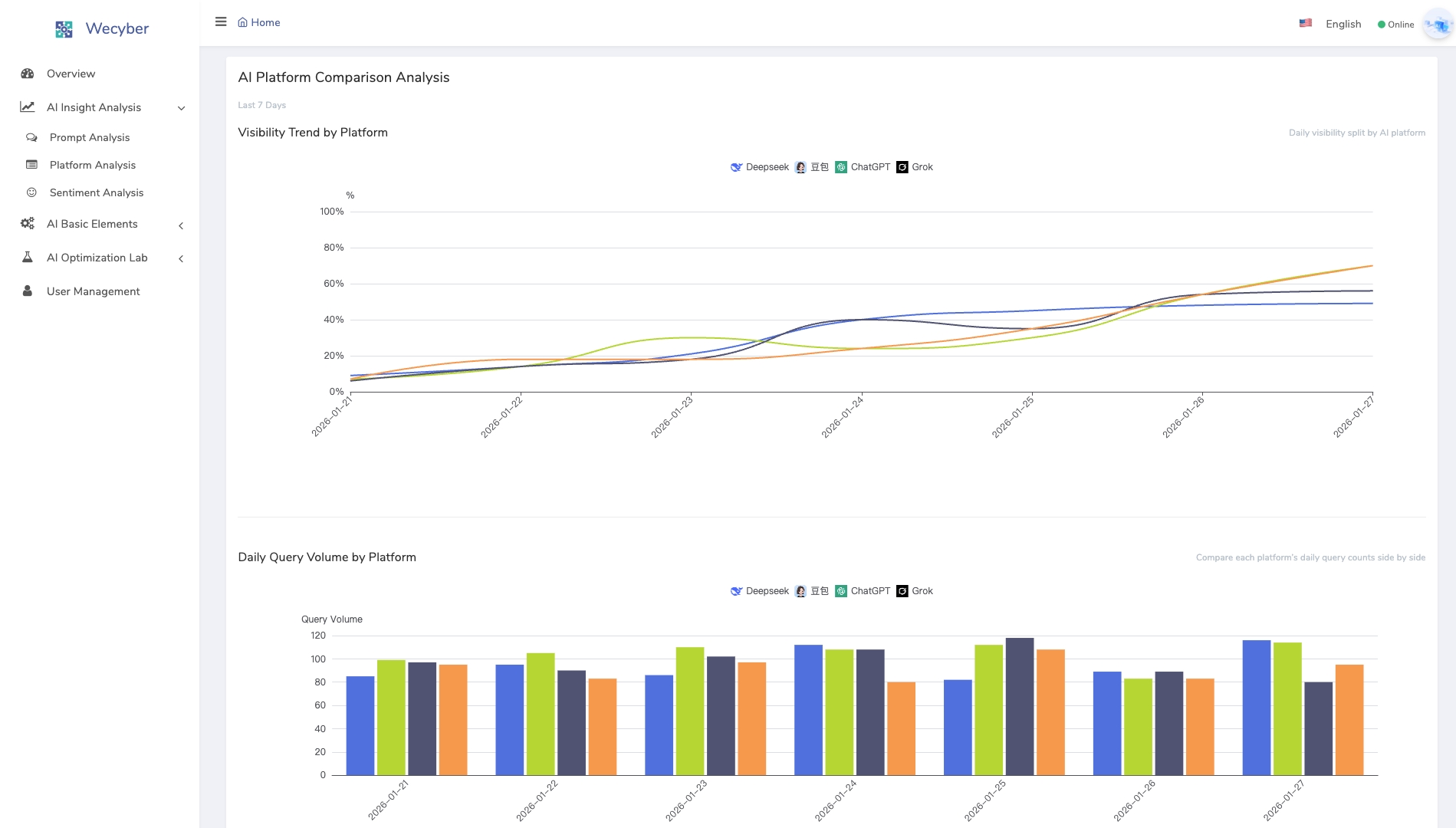The image size is (1456, 828).
Task: Click the US flag language icon
Action: pos(1305,24)
